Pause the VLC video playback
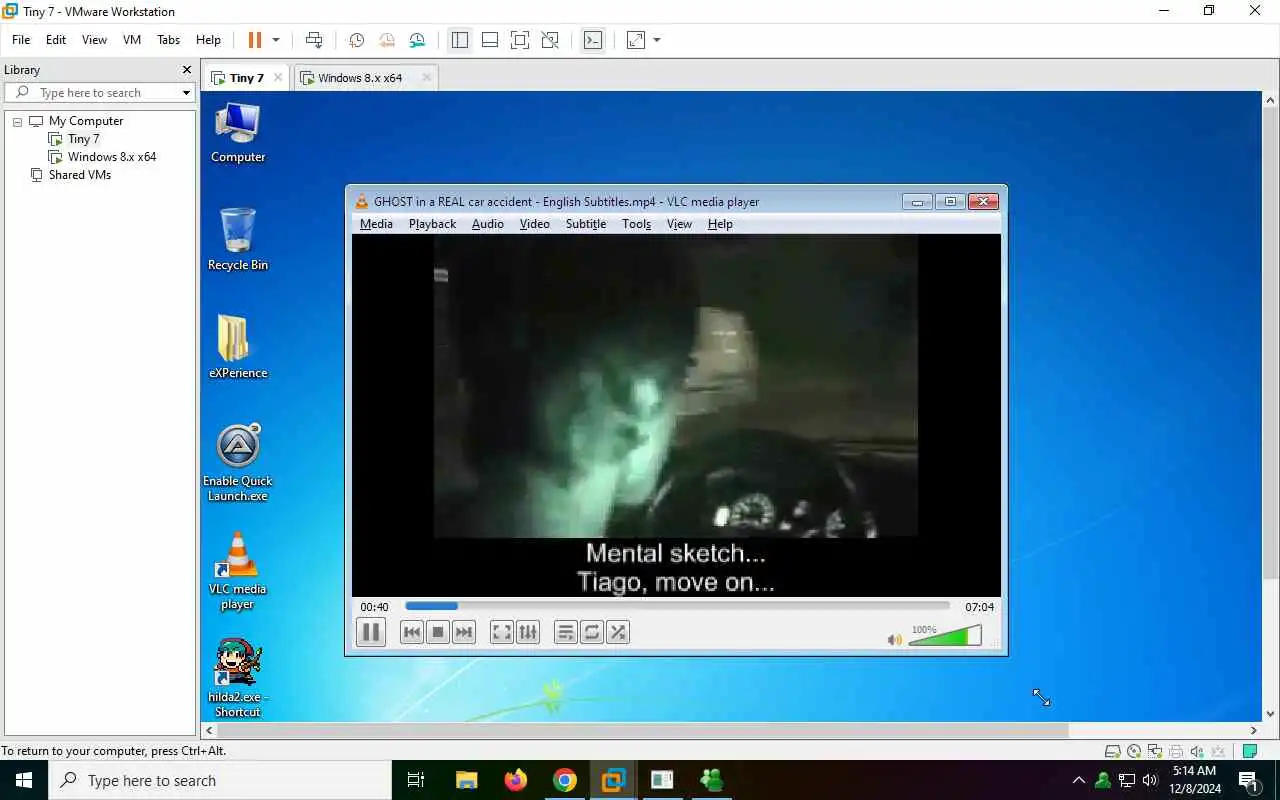The height and width of the screenshot is (800, 1280). click(371, 632)
